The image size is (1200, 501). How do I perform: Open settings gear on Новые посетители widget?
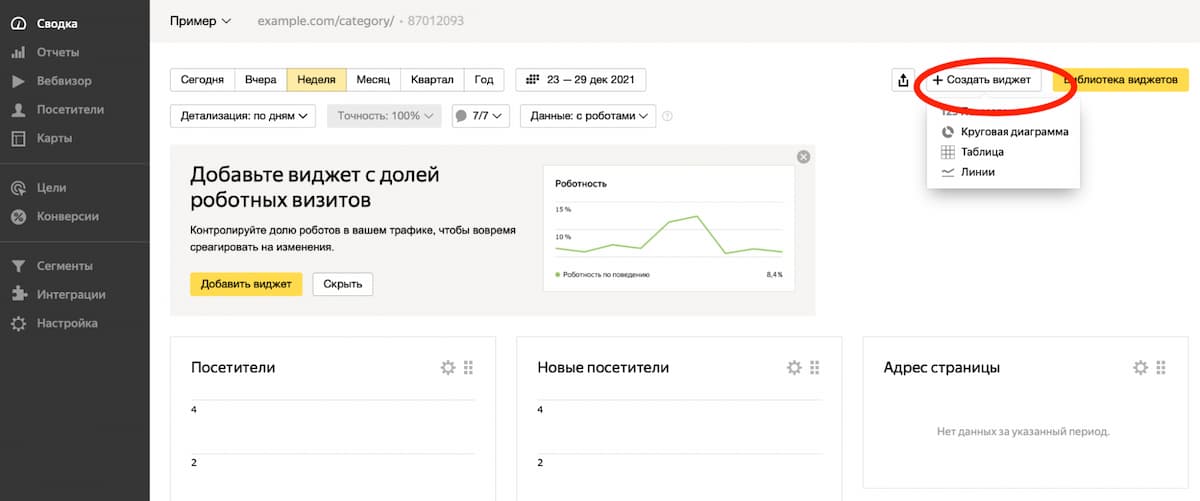[x=794, y=368]
